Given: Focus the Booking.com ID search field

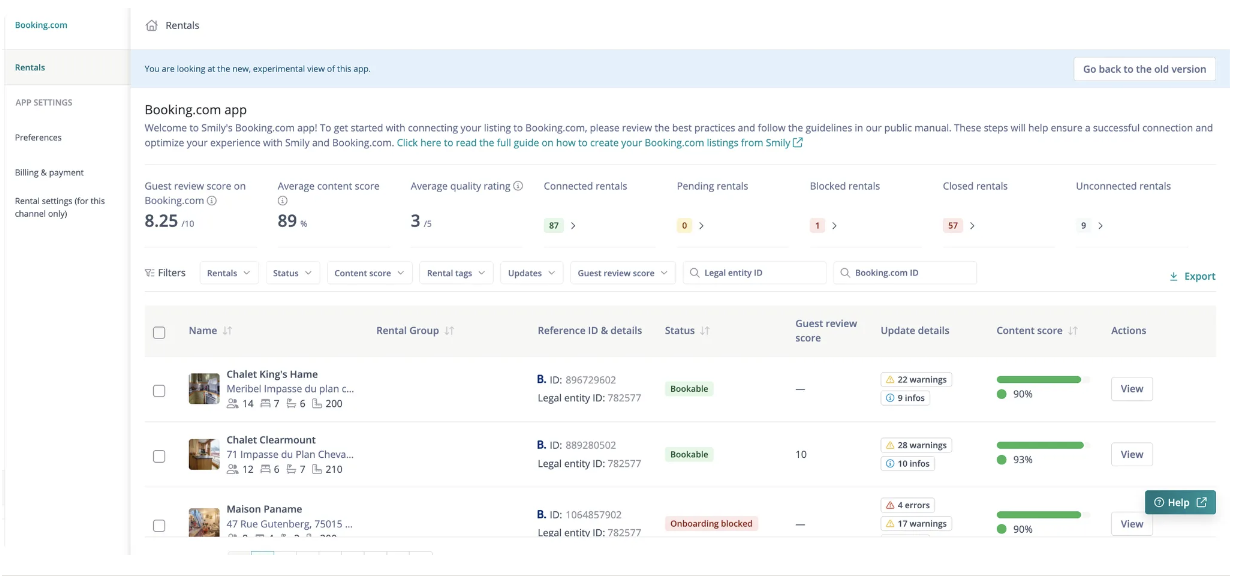Looking at the screenshot, I should tap(905, 273).
